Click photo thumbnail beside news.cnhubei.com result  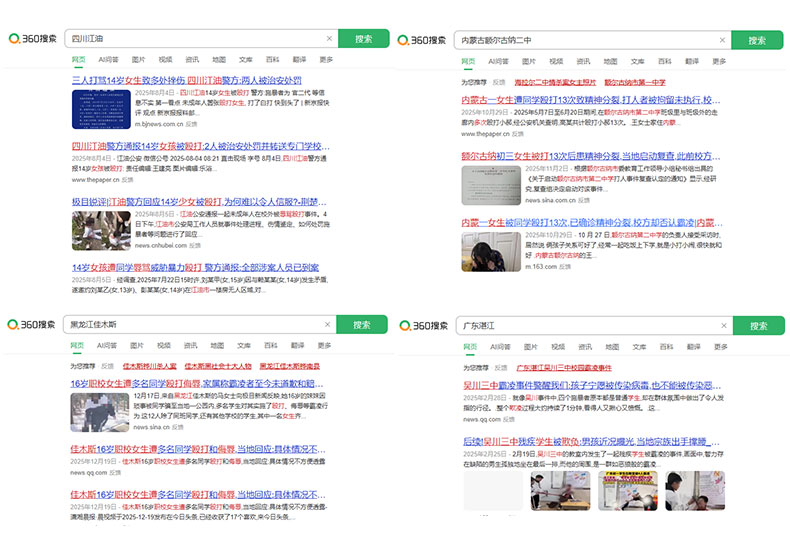pyautogui.click(x=101, y=231)
